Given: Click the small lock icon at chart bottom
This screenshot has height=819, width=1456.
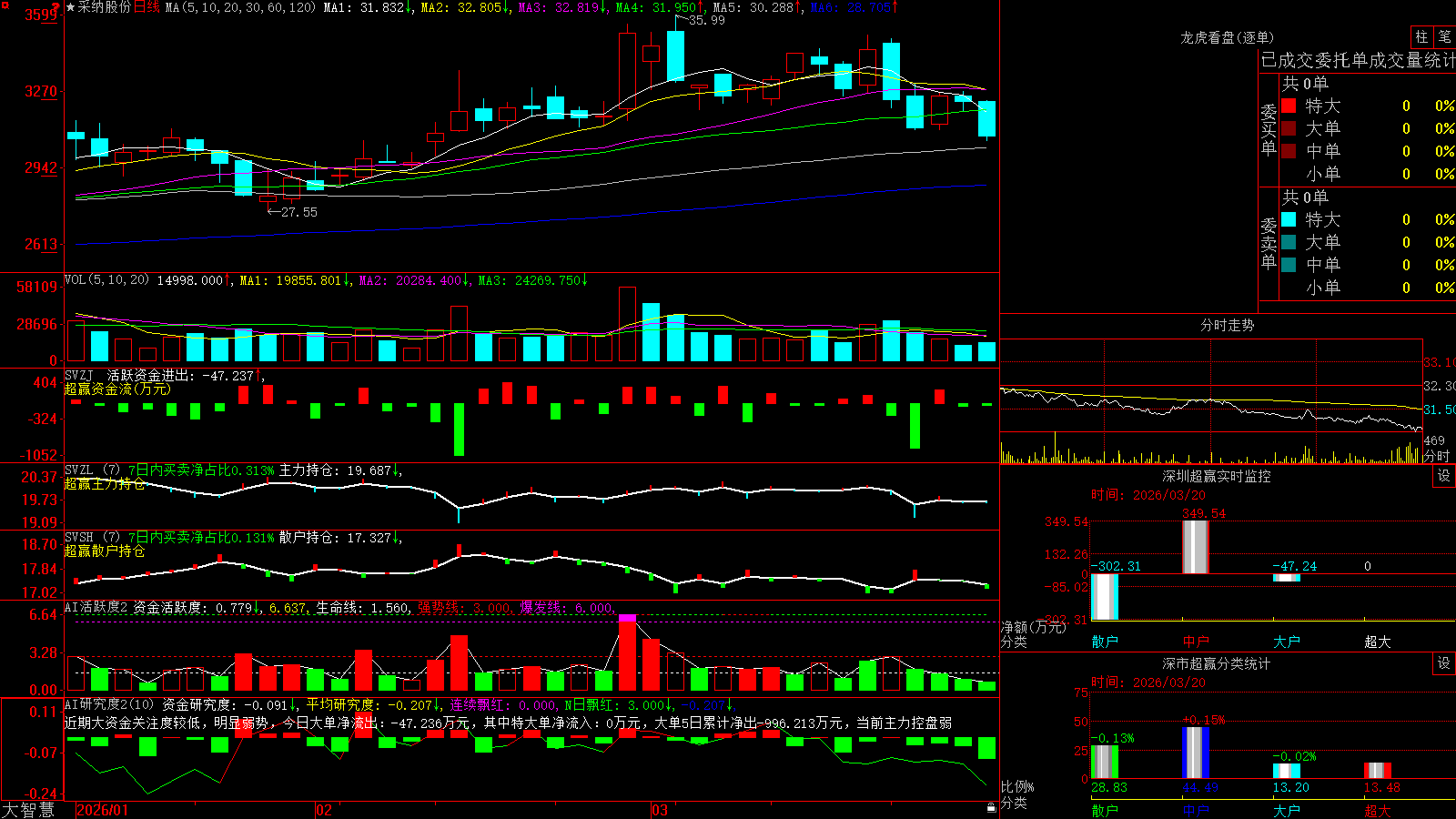Looking at the screenshot, I should coord(992,807).
